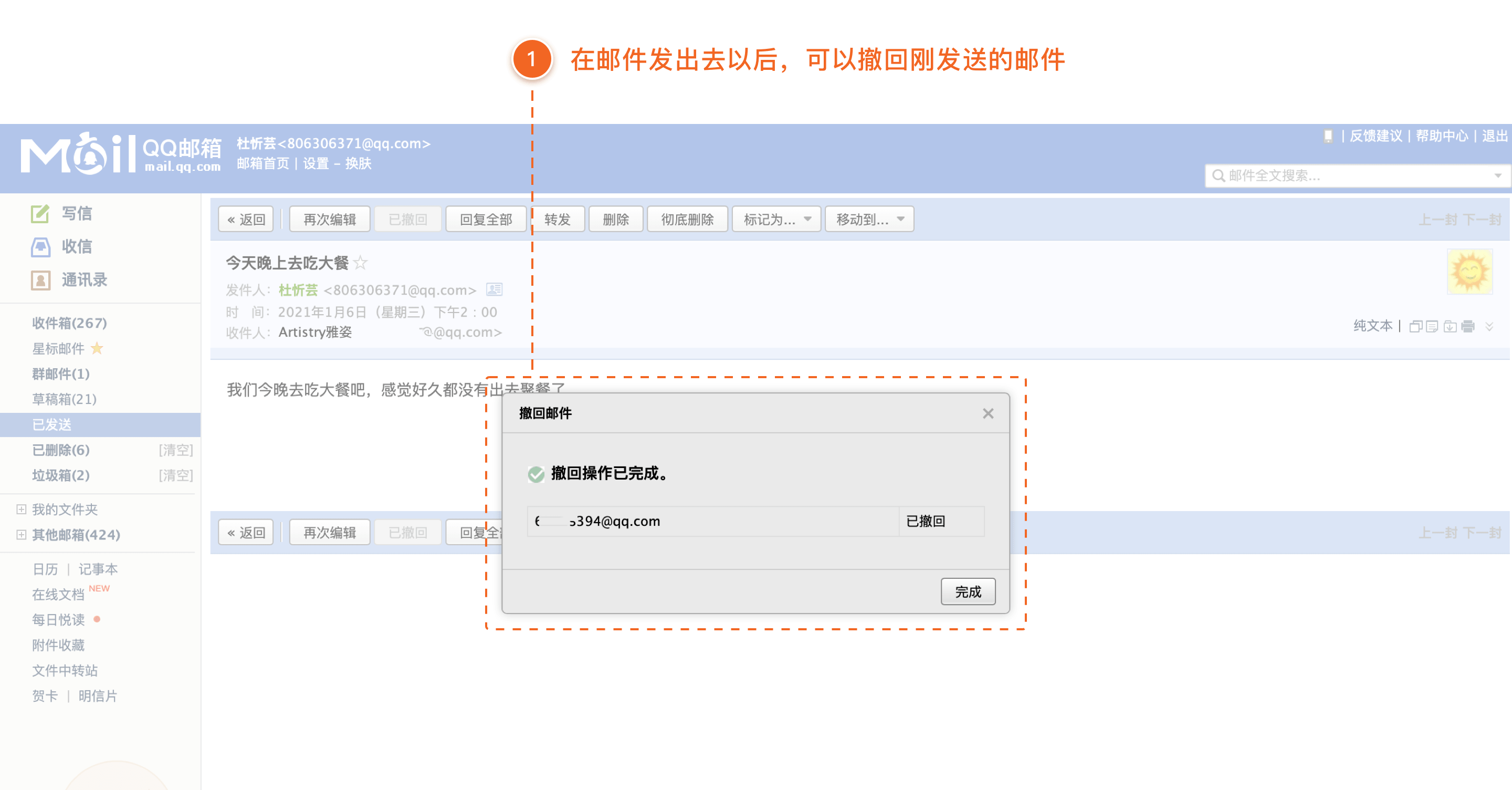Click the 写信 compose icon
This screenshot has width=1512, height=790.
tap(40, 213)
